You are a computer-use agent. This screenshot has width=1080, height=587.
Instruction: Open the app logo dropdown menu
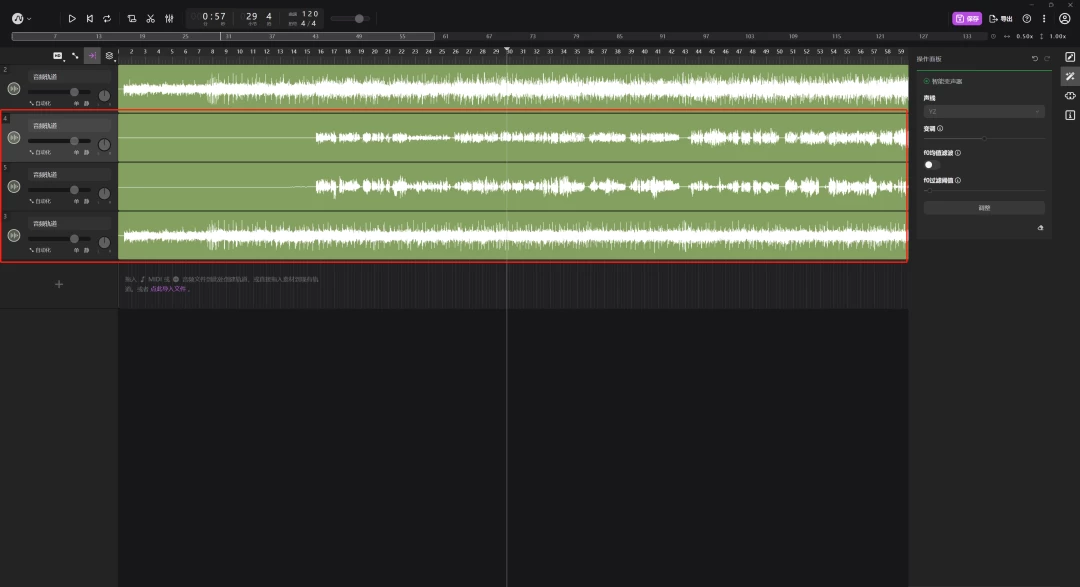[x=21, y=18]
